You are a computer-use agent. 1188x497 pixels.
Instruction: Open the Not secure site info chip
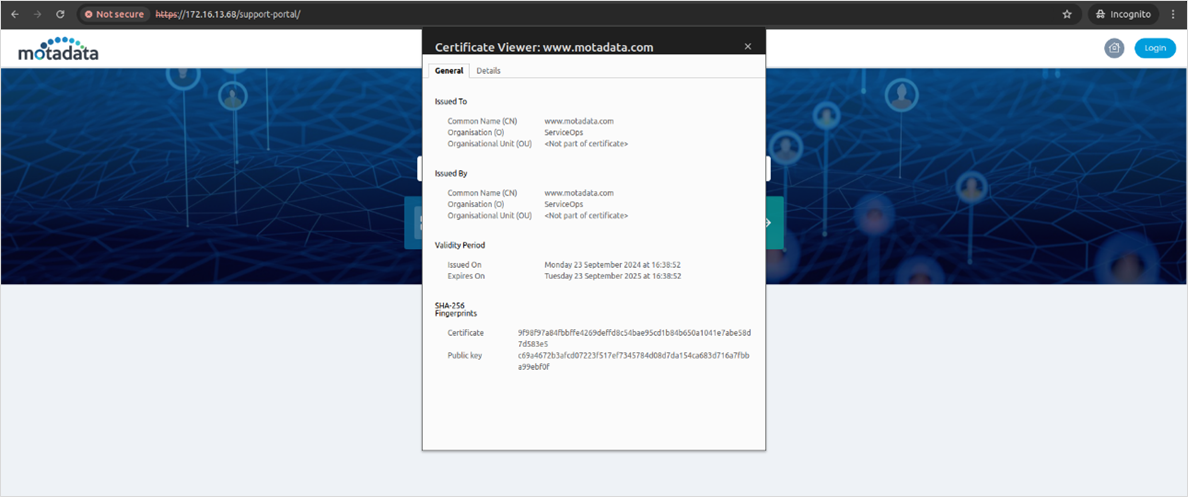coord(114,15)
